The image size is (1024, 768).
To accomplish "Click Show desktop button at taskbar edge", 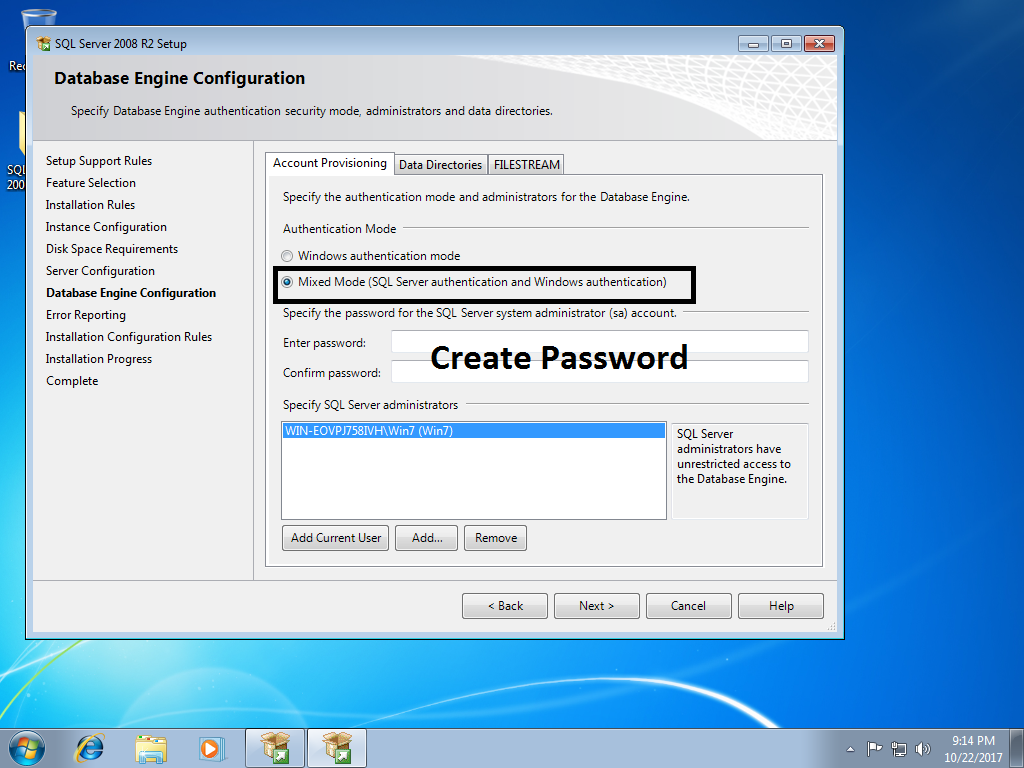I will (x=1018, y=748).
